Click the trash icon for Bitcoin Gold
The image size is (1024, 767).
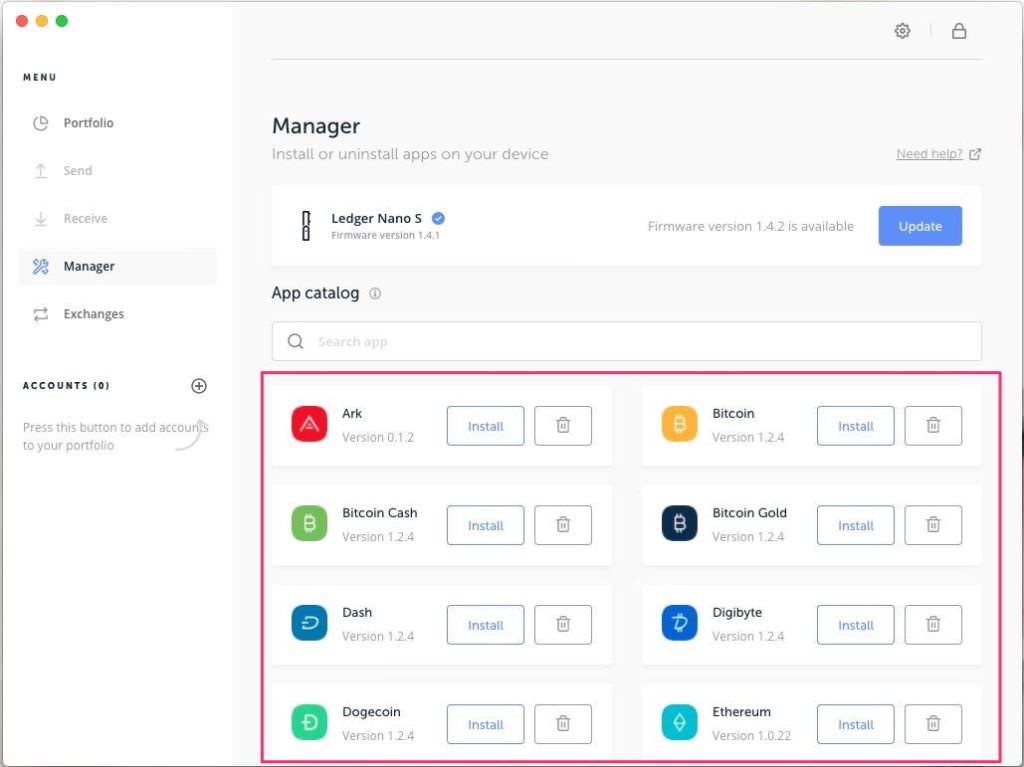933,525
